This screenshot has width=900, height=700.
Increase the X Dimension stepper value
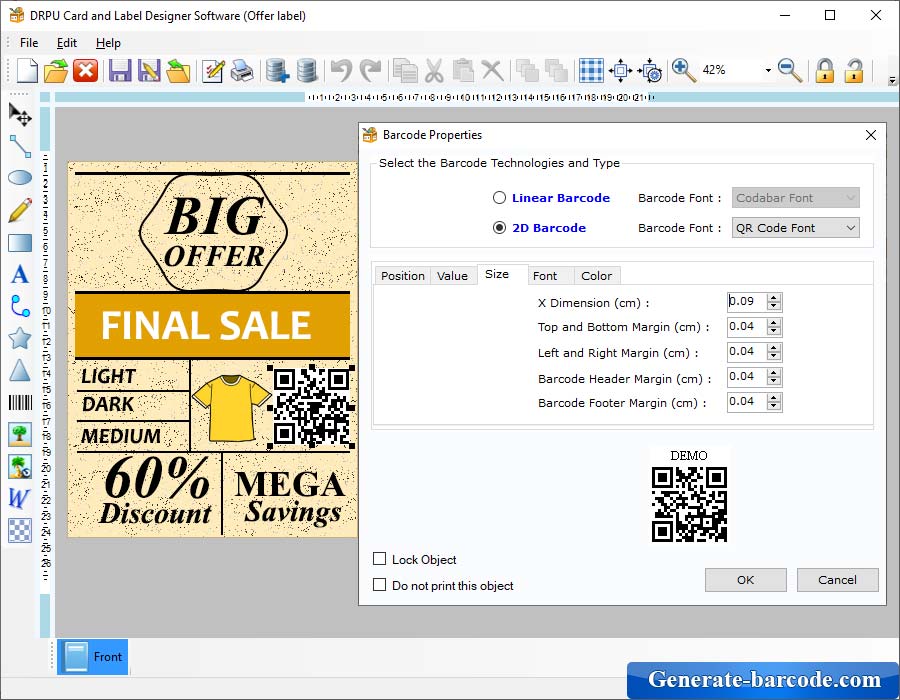[774, 297]
